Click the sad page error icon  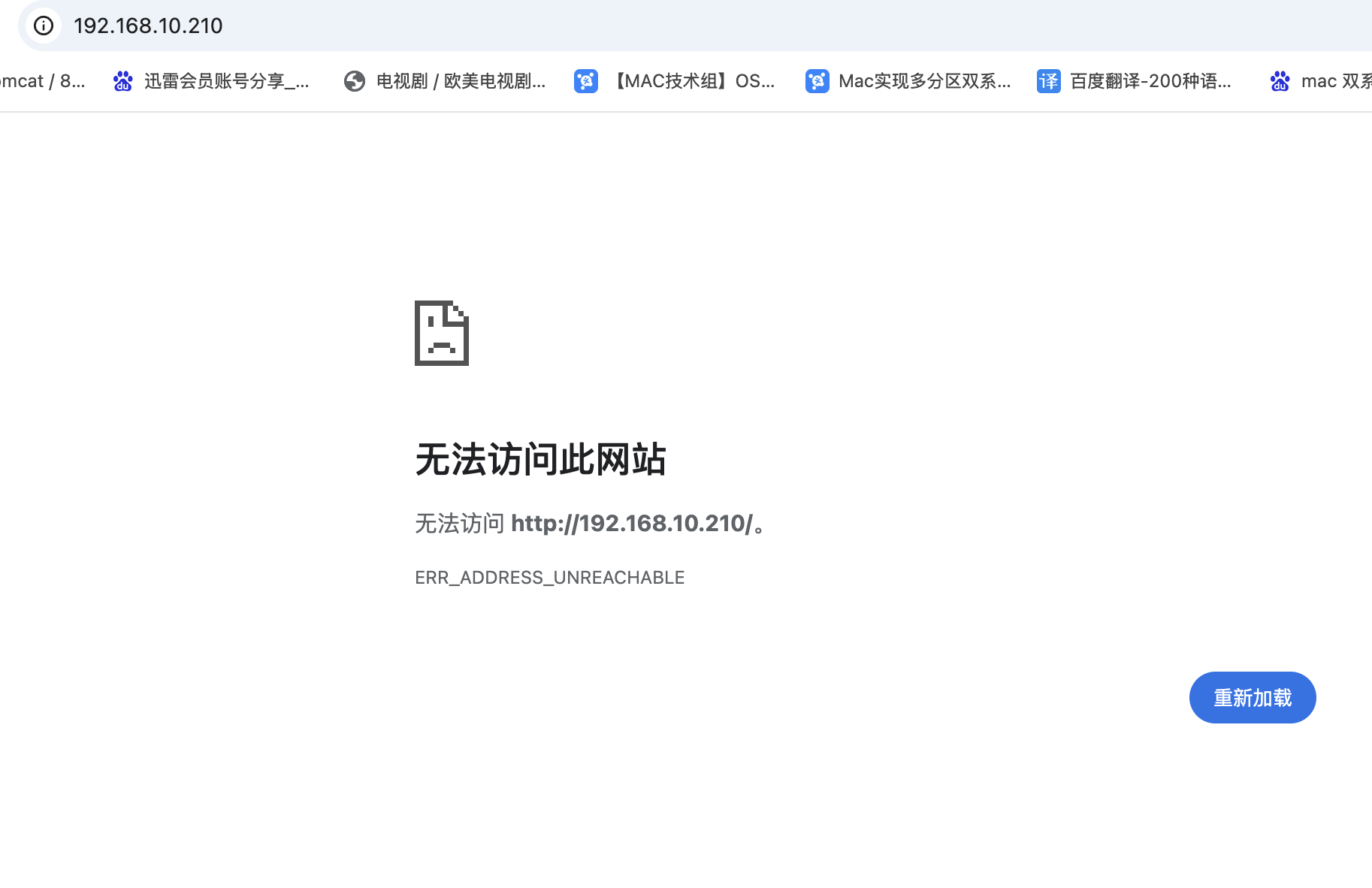(x=442, y=333)
